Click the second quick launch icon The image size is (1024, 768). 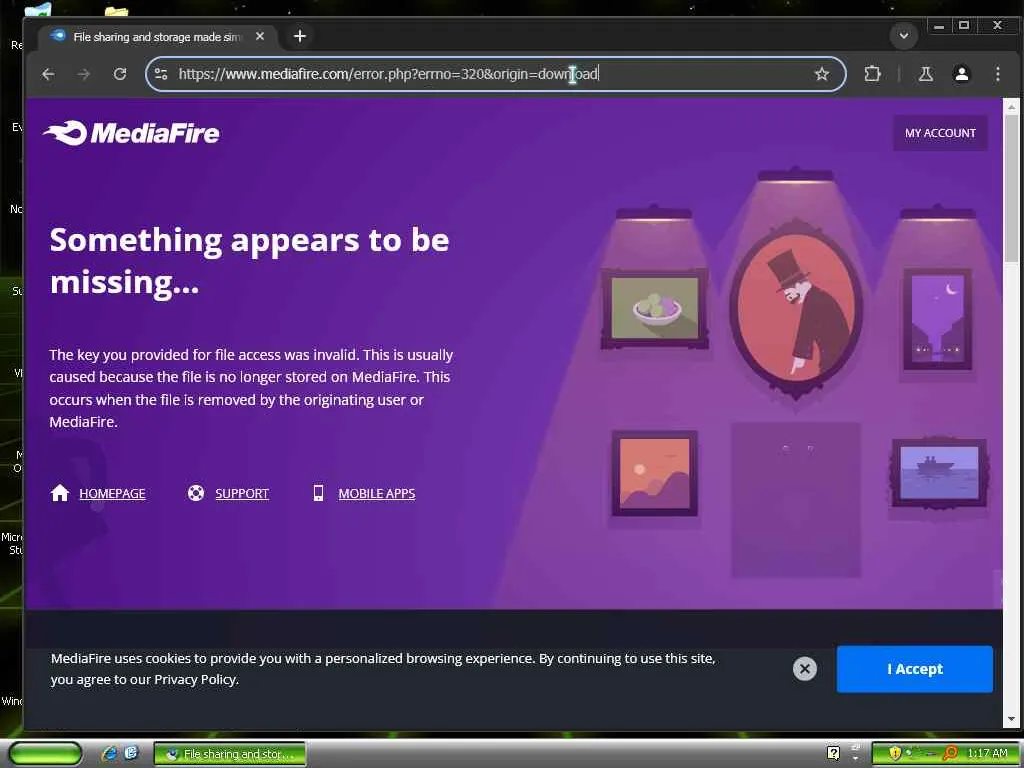point(131,754)
